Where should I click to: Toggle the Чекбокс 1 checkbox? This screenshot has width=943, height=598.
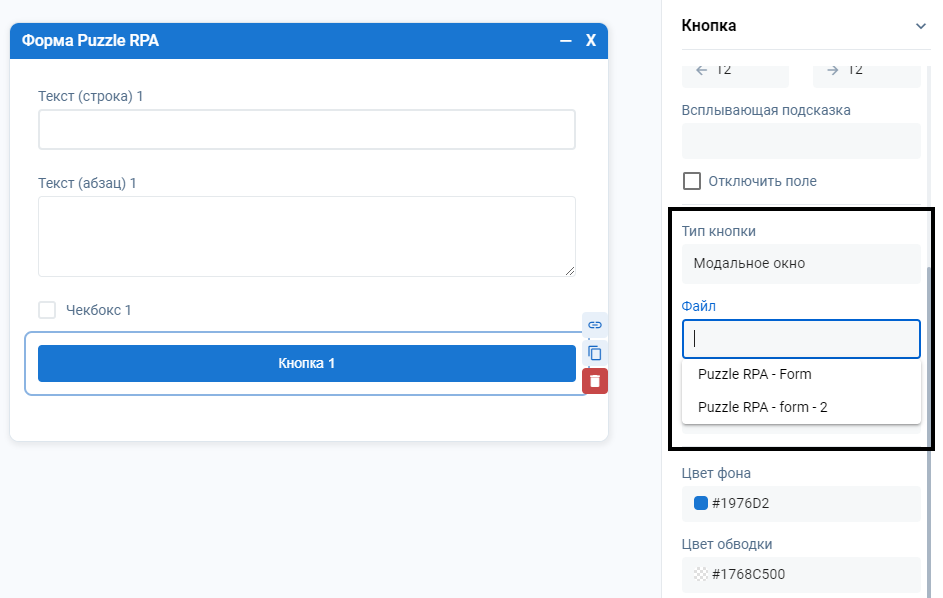click(x=47, y=310)
